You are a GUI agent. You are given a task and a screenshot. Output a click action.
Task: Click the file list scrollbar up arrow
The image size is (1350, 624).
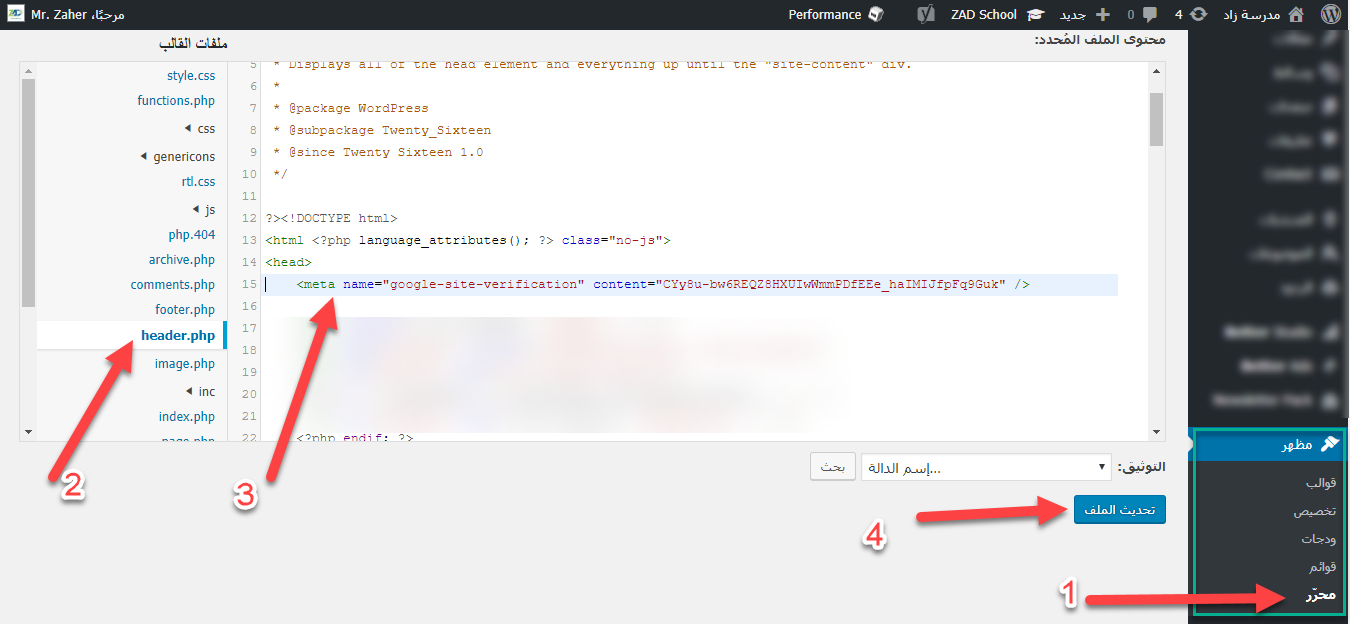28,69
